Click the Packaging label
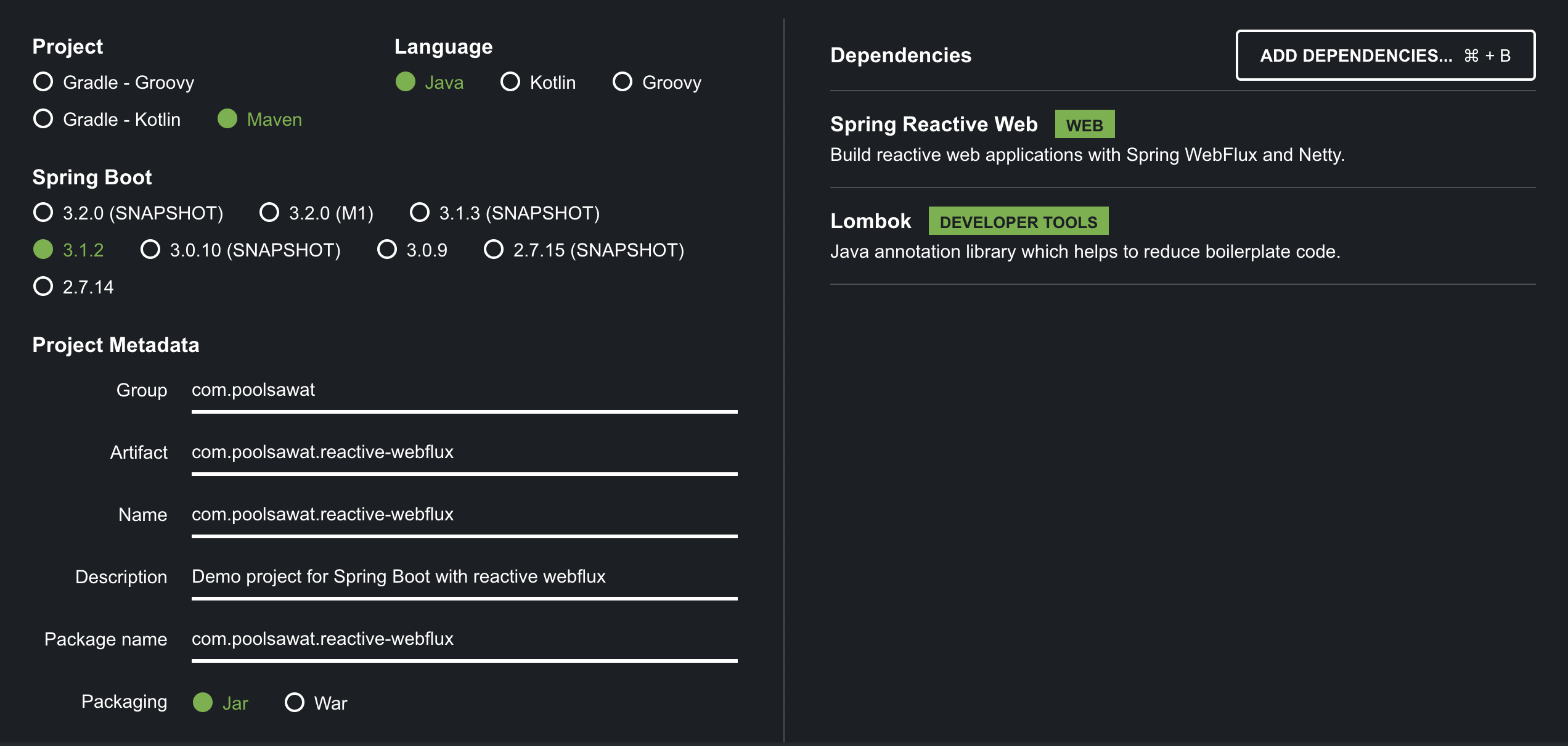This screenshot has height=746, width=1568. click(124, 702)
